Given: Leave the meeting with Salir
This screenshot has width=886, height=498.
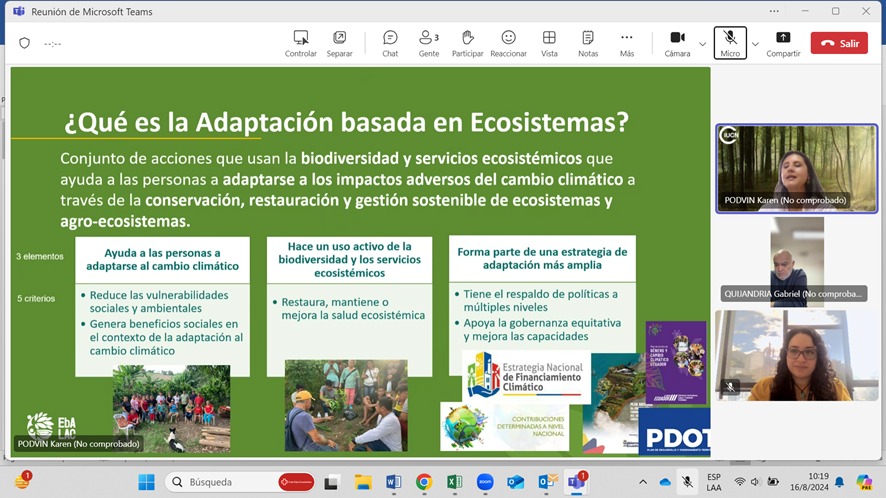Looking at the screenshot, I should click(839, 43).
